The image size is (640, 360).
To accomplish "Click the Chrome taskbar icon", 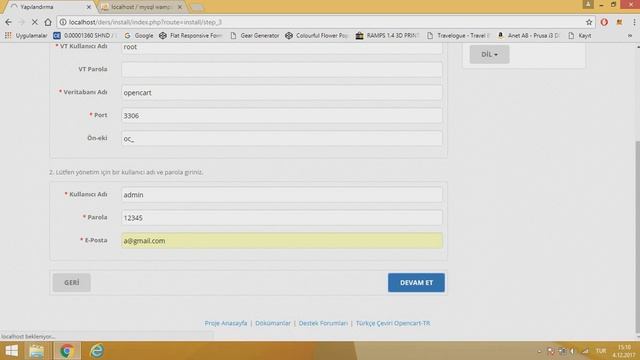I will point(67,351).
